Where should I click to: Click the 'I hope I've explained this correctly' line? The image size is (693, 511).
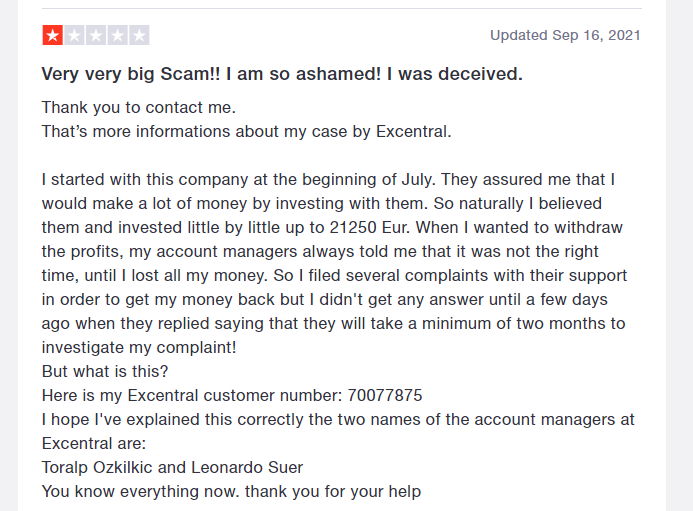tap(200, 419)
